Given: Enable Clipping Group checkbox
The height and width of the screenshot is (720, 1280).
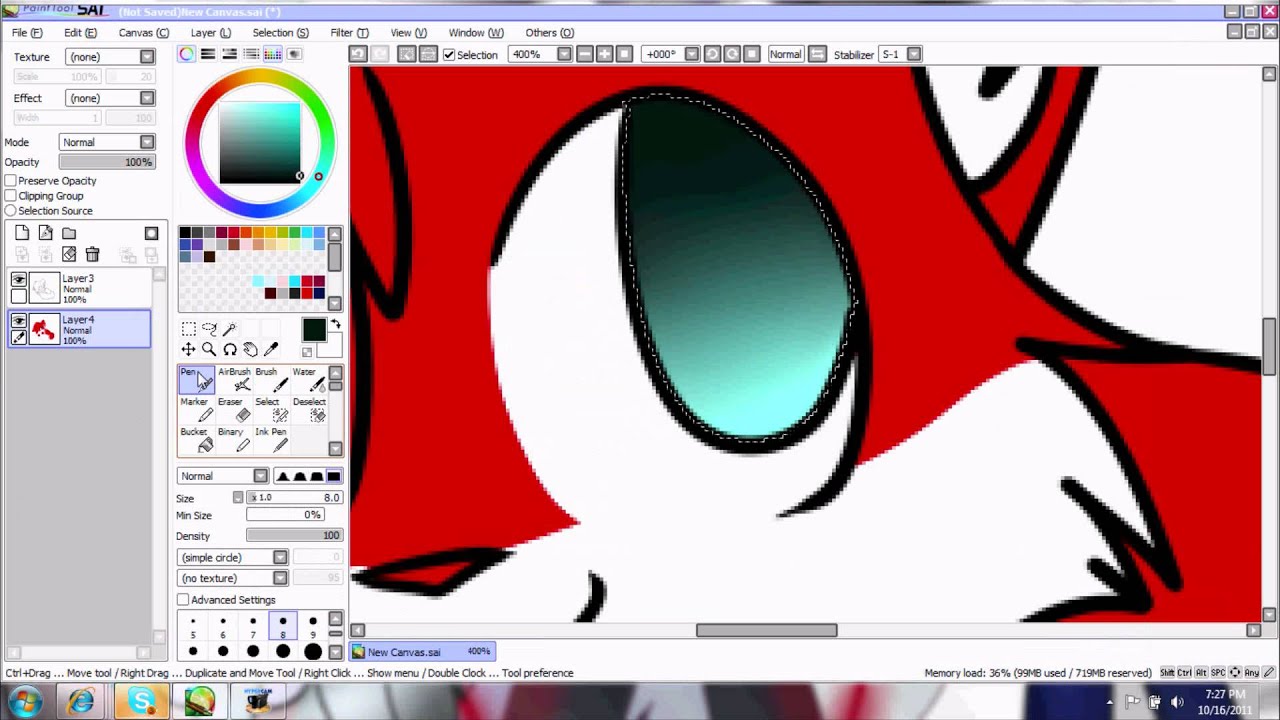Looking at the screenshot, I should 10,196.
